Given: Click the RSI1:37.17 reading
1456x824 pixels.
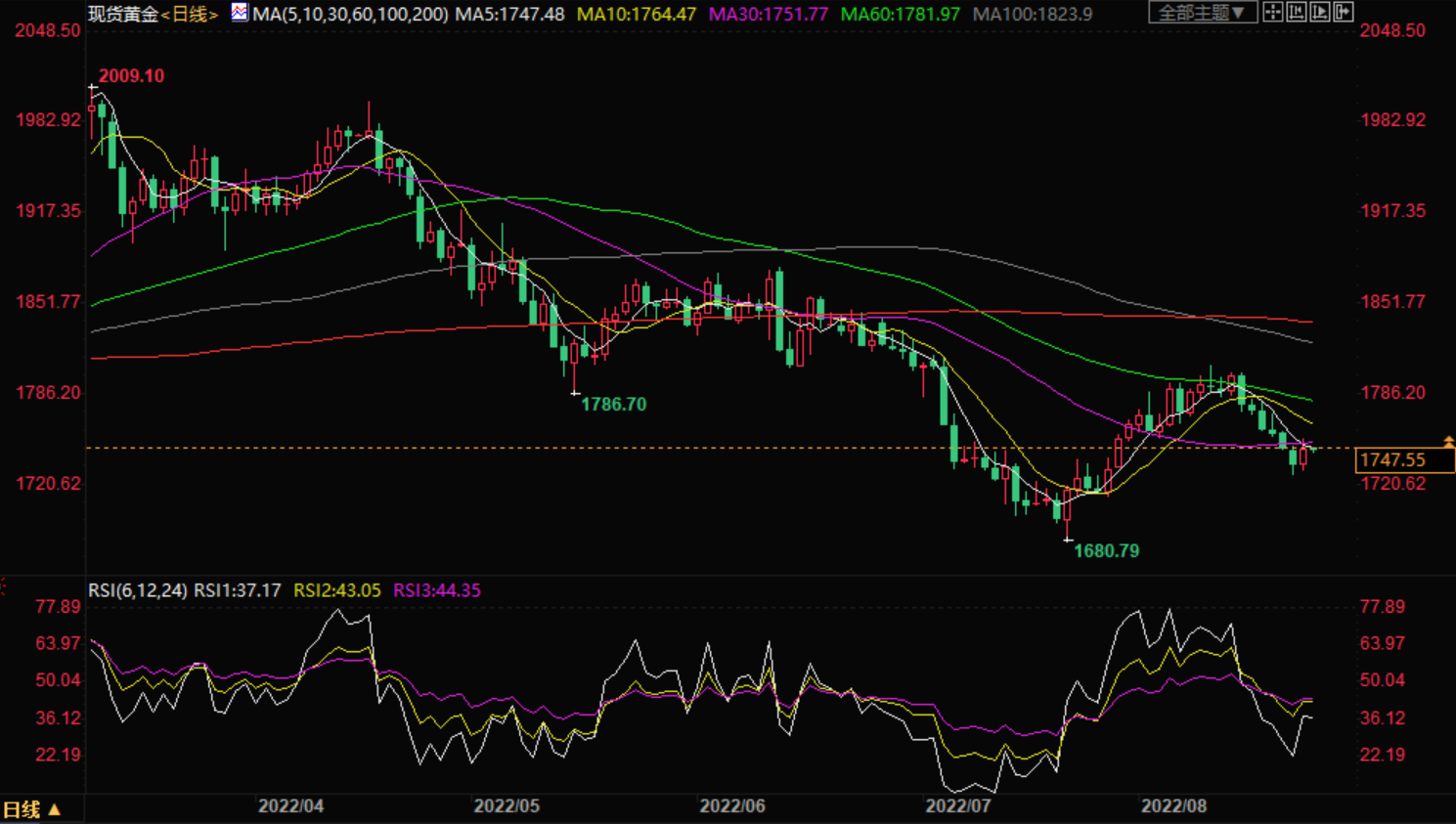Looking at the screenshot, I should point(238,590).
